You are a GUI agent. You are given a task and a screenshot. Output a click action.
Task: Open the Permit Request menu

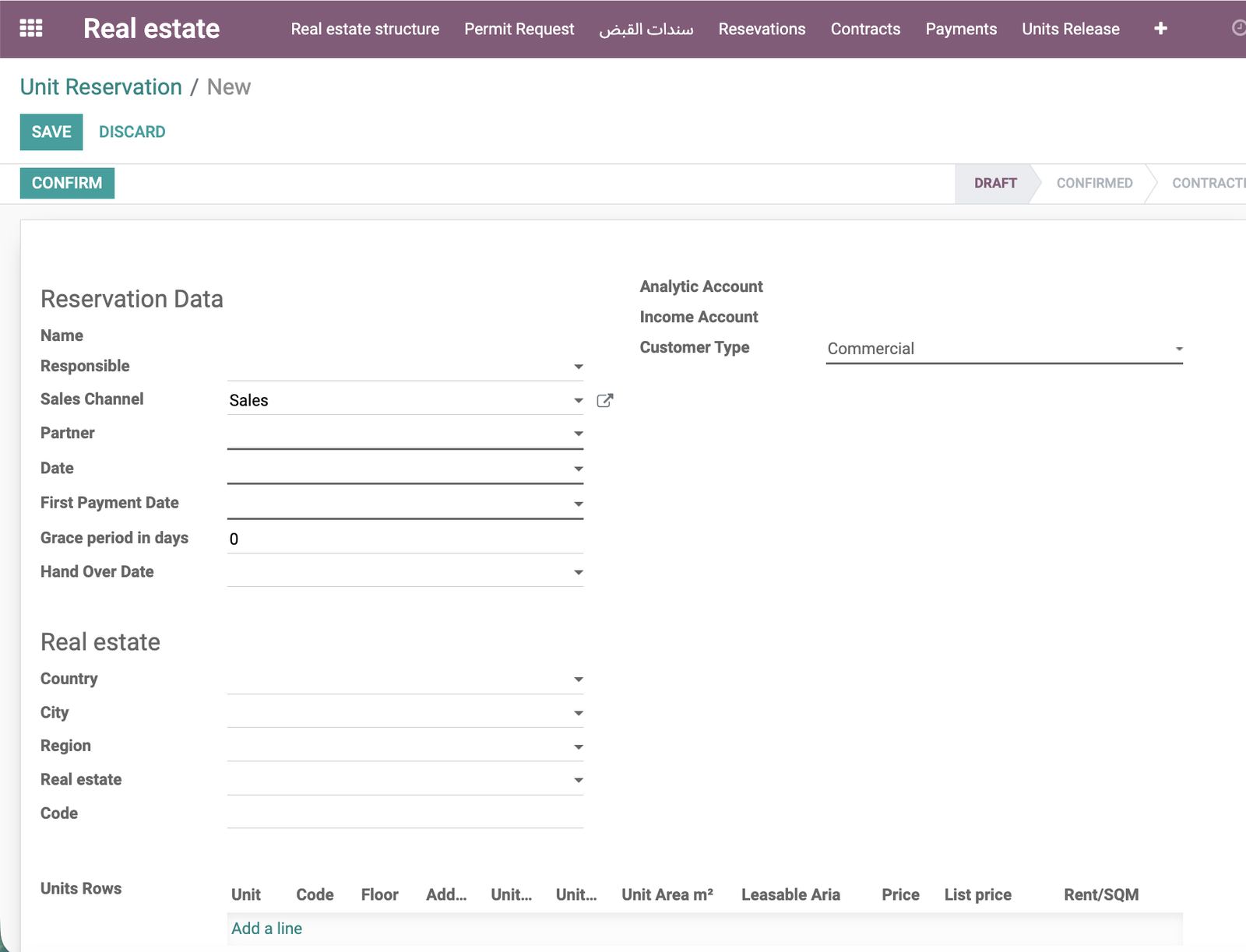pyautogui.click(x=519, y=29)
